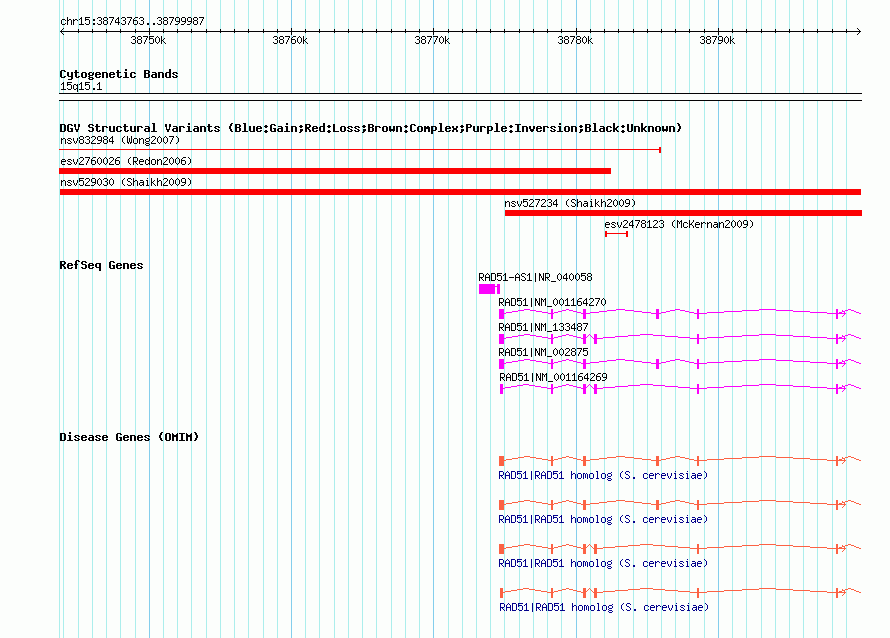Open the topmost RAD51 homolog OMIM link
890x638 pixels.
(x=603, y=475)
